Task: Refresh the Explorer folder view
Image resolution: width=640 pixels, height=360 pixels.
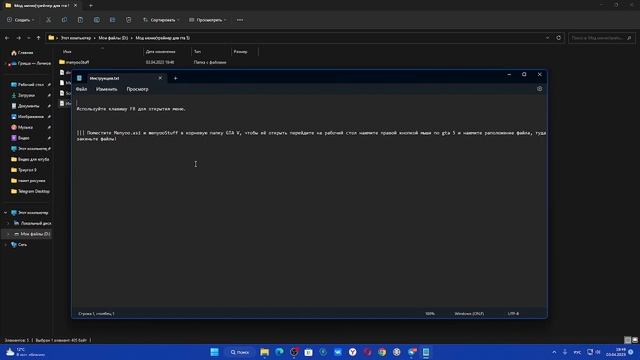Action: (x=559, y=38)
